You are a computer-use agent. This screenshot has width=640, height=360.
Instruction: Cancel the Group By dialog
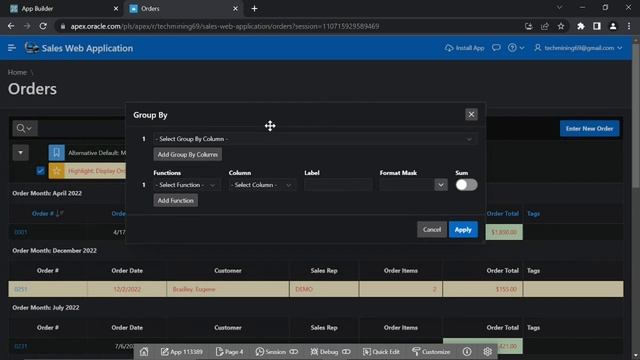431,229
